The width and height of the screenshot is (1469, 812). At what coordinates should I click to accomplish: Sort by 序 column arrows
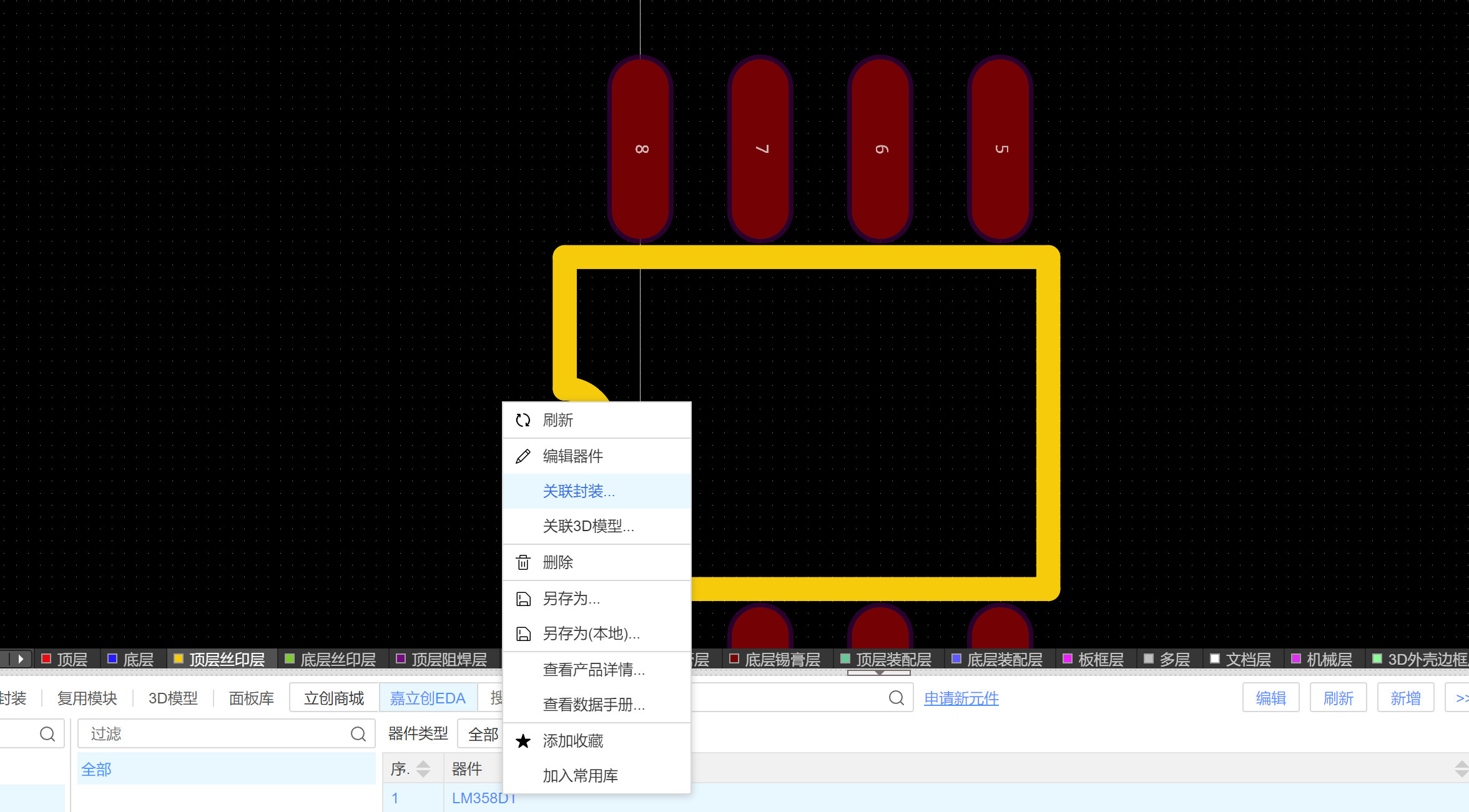(x=423, y=769)
